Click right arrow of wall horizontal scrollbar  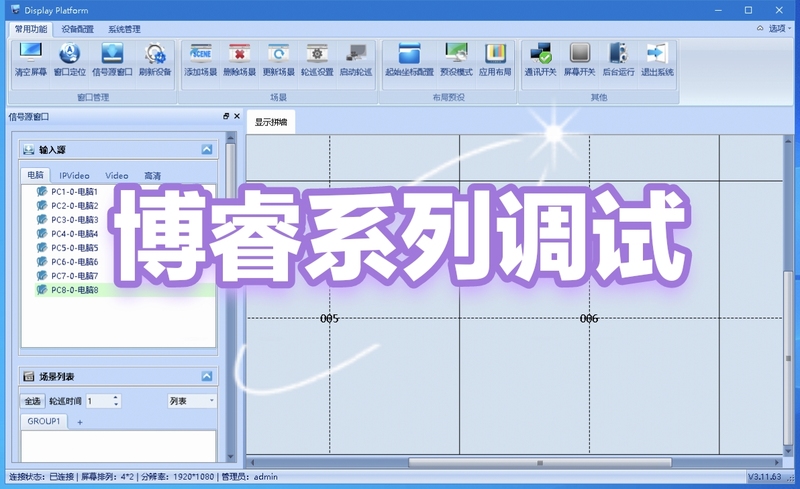coord(777,463)
